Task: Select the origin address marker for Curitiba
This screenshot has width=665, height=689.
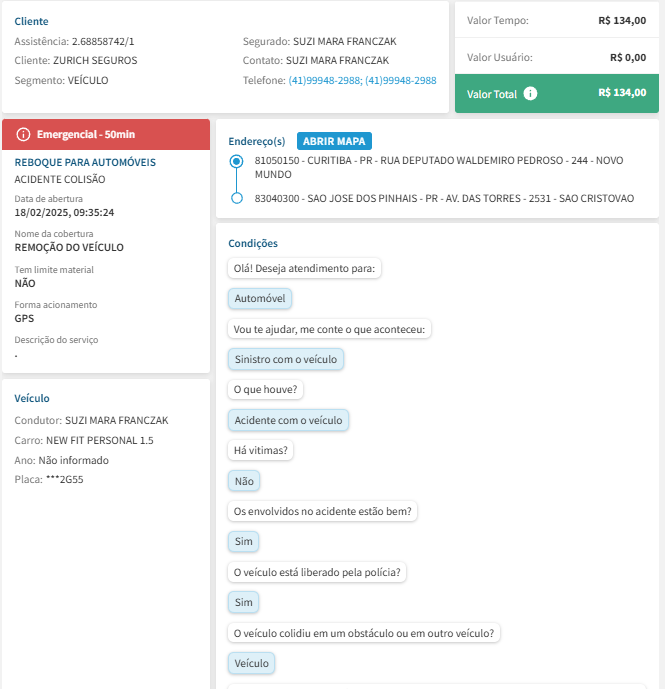Action: pyautogui.click(x=236, y=160)
